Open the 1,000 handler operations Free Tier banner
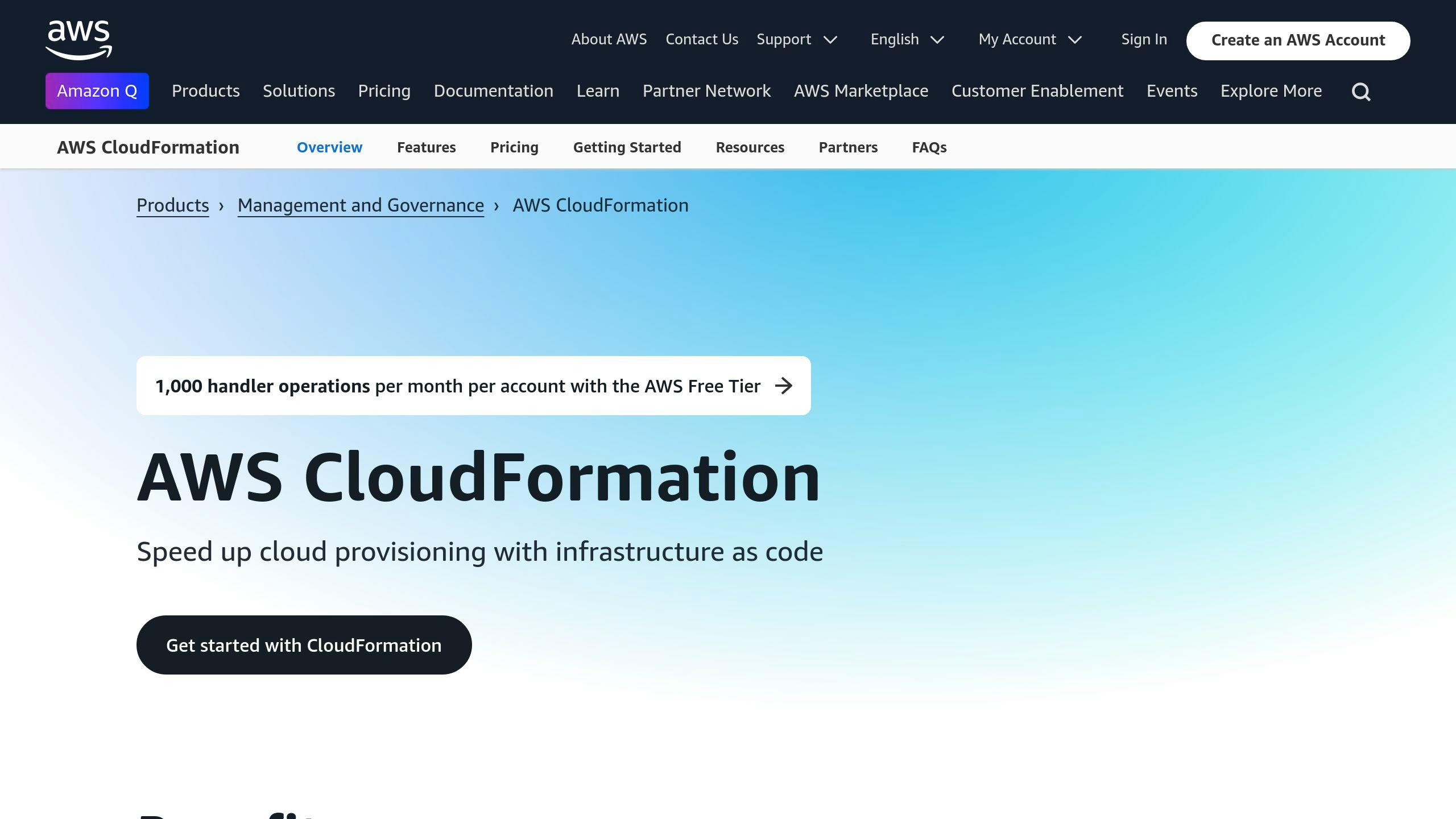The image size is (1456, 819). click(x=473, y=386)
